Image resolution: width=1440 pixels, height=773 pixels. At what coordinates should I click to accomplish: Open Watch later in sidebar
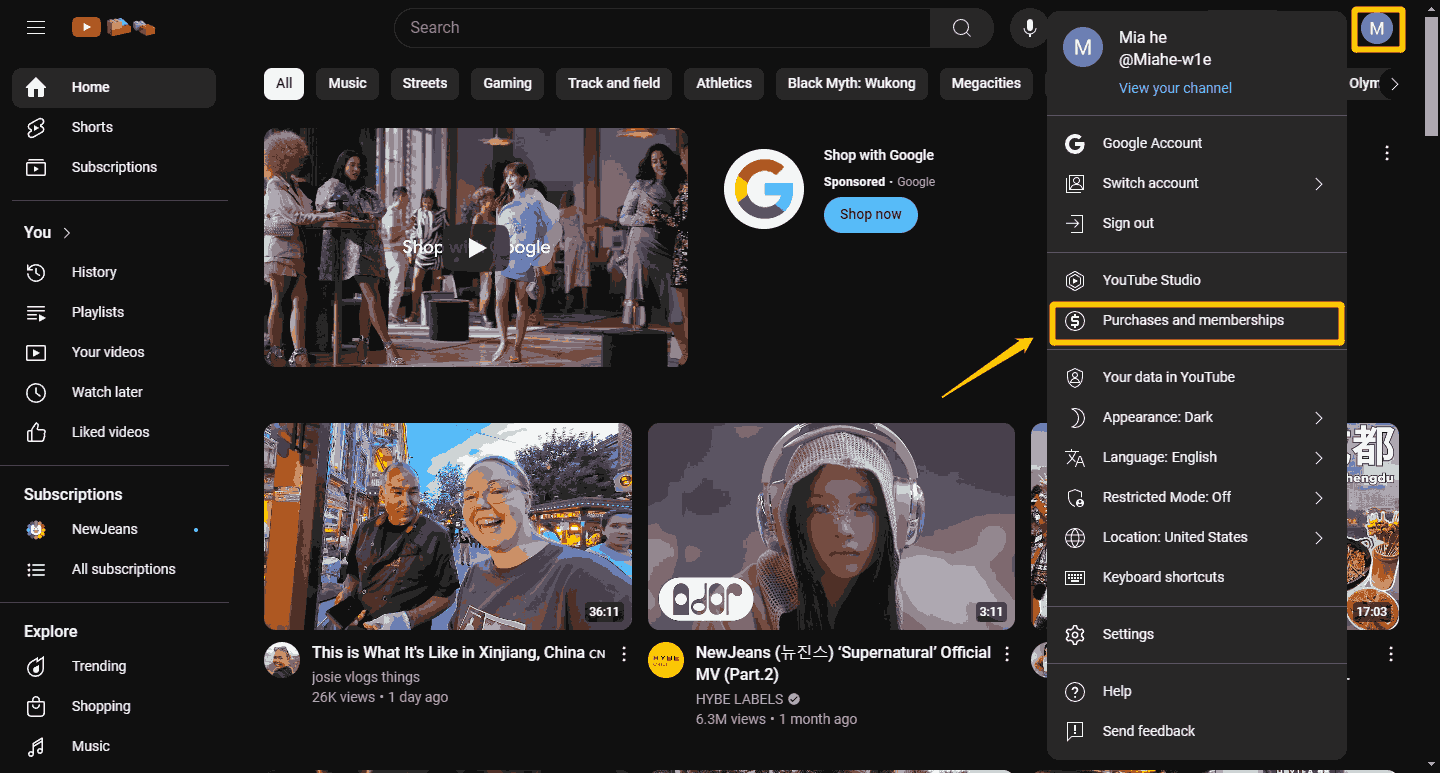pos(114,392)
